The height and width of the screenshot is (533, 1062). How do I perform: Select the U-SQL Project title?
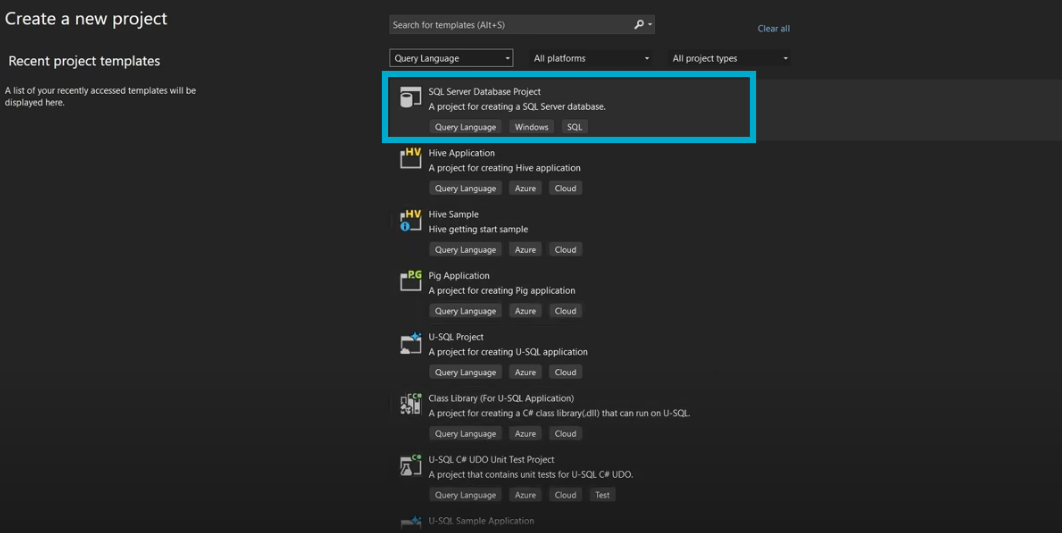456,337
